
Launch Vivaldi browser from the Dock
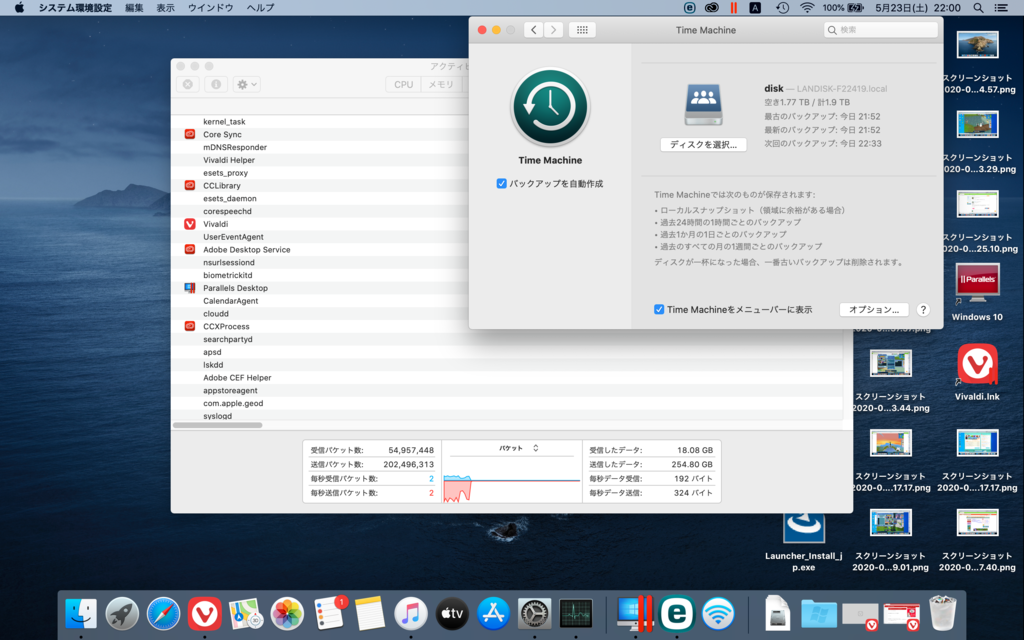[x=205, y=613]
